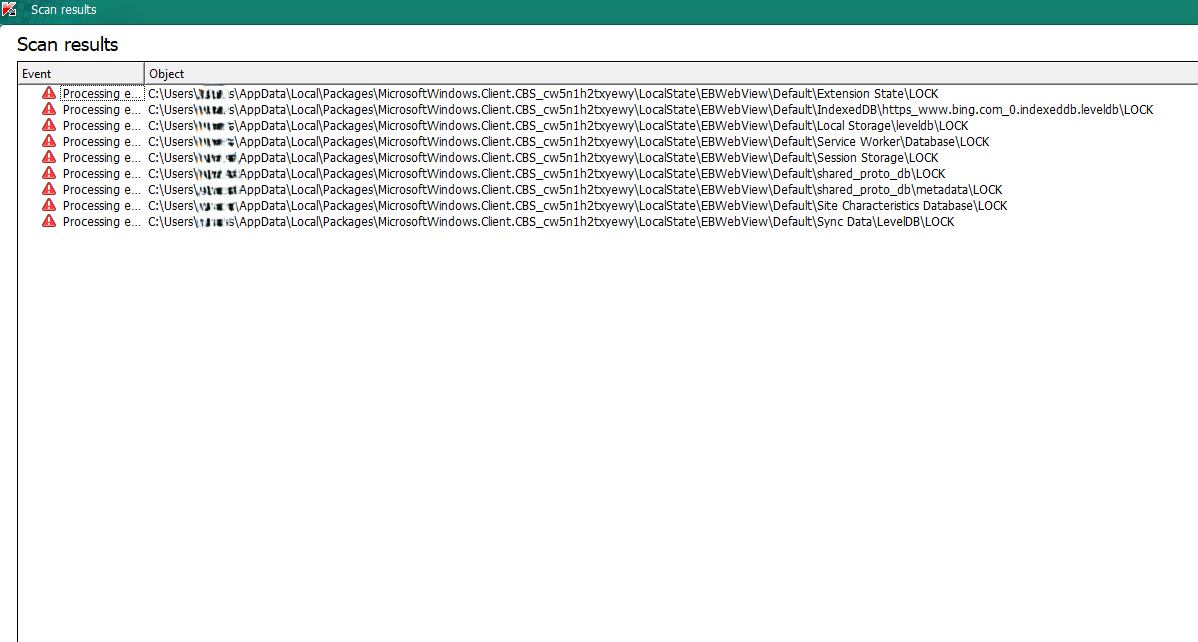Select the https_www.bing.com_0.indexeddb.leveldb path entry

(650, 110)
